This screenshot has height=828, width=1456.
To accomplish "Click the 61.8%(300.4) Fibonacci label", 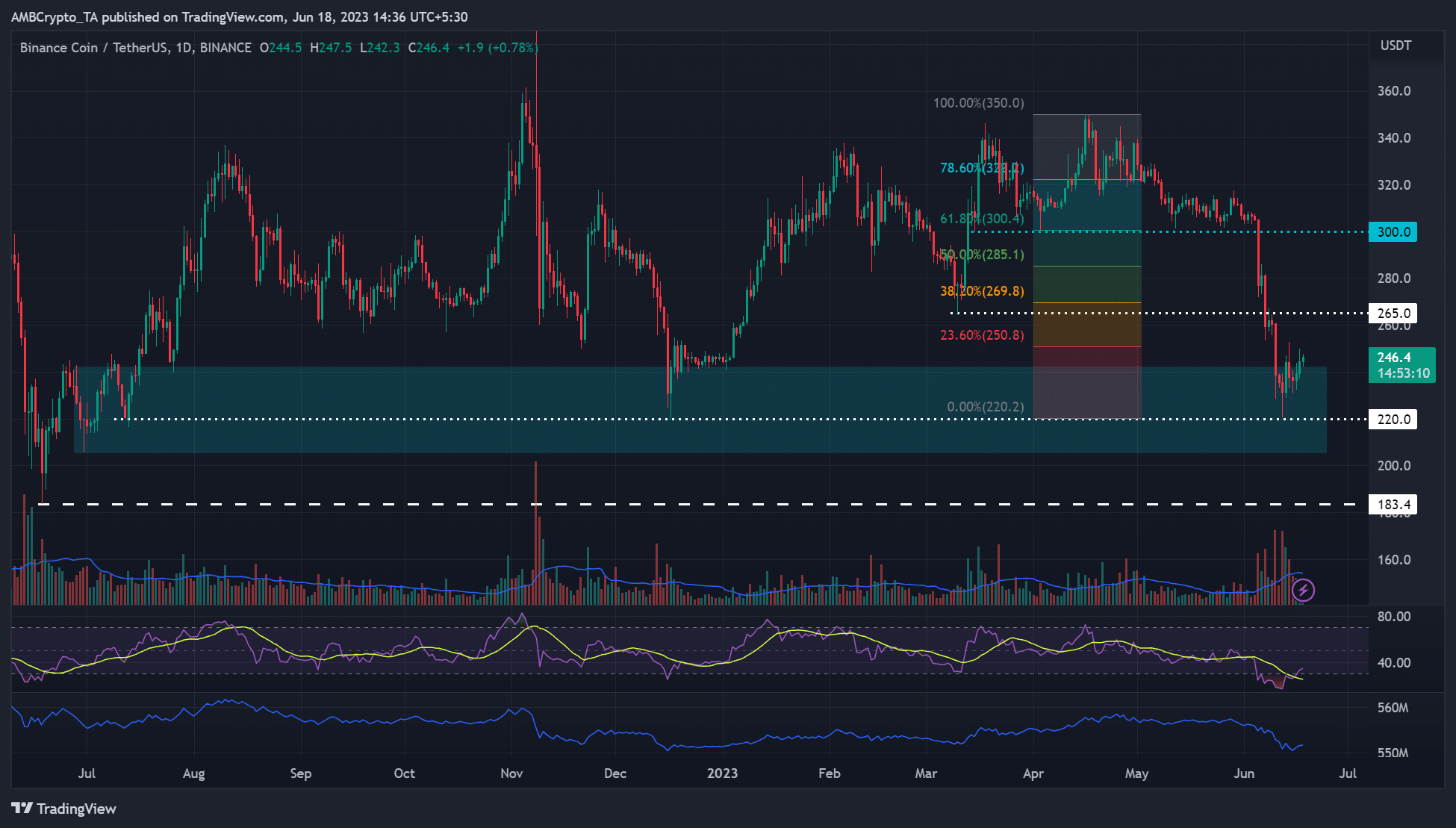I will pos(982,219).
